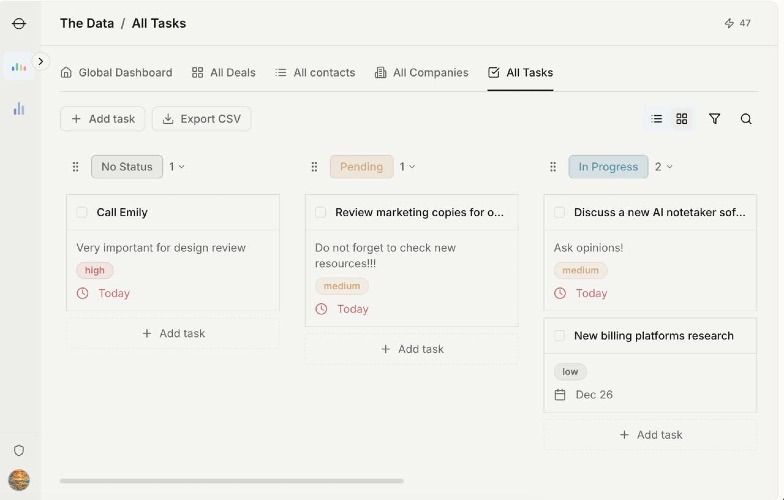Grab the No Status column drag handle
Viewport: 784px width, 500px height.
pos(76,166)
